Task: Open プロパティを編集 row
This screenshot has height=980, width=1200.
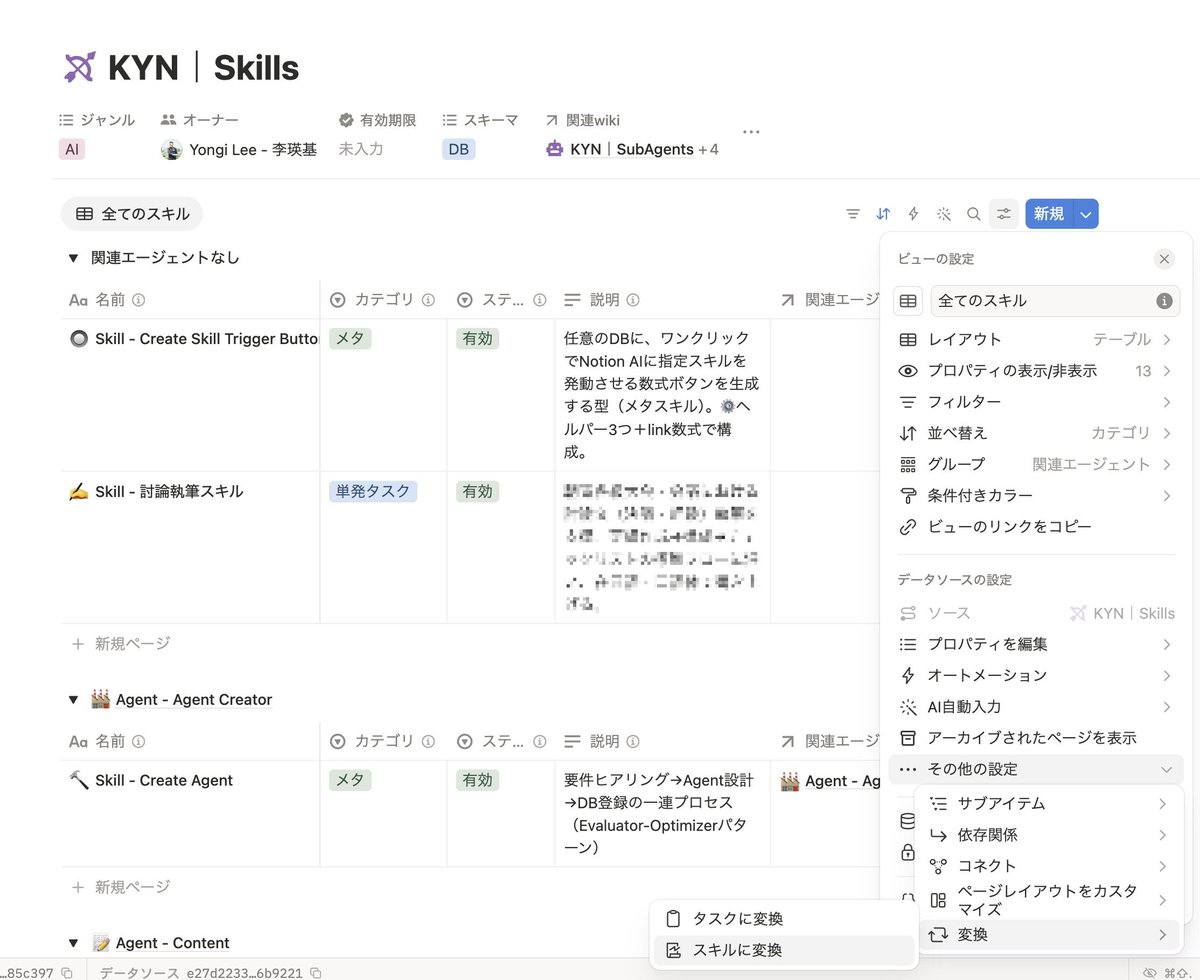Action: (x=1035, y=645)
